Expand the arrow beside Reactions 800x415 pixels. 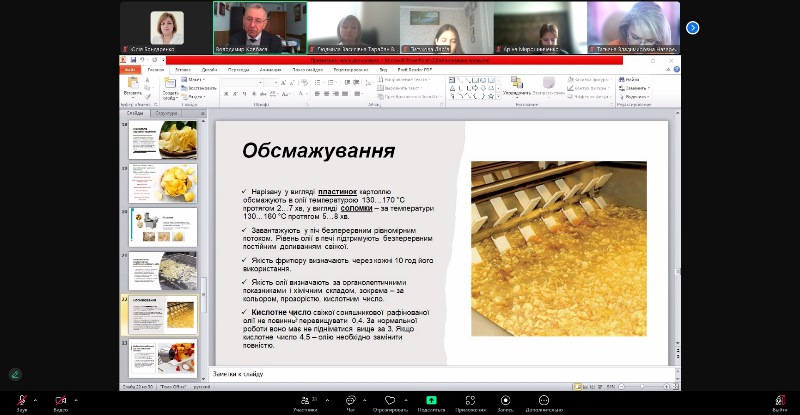pyautogui.click(x=406, y=400)
